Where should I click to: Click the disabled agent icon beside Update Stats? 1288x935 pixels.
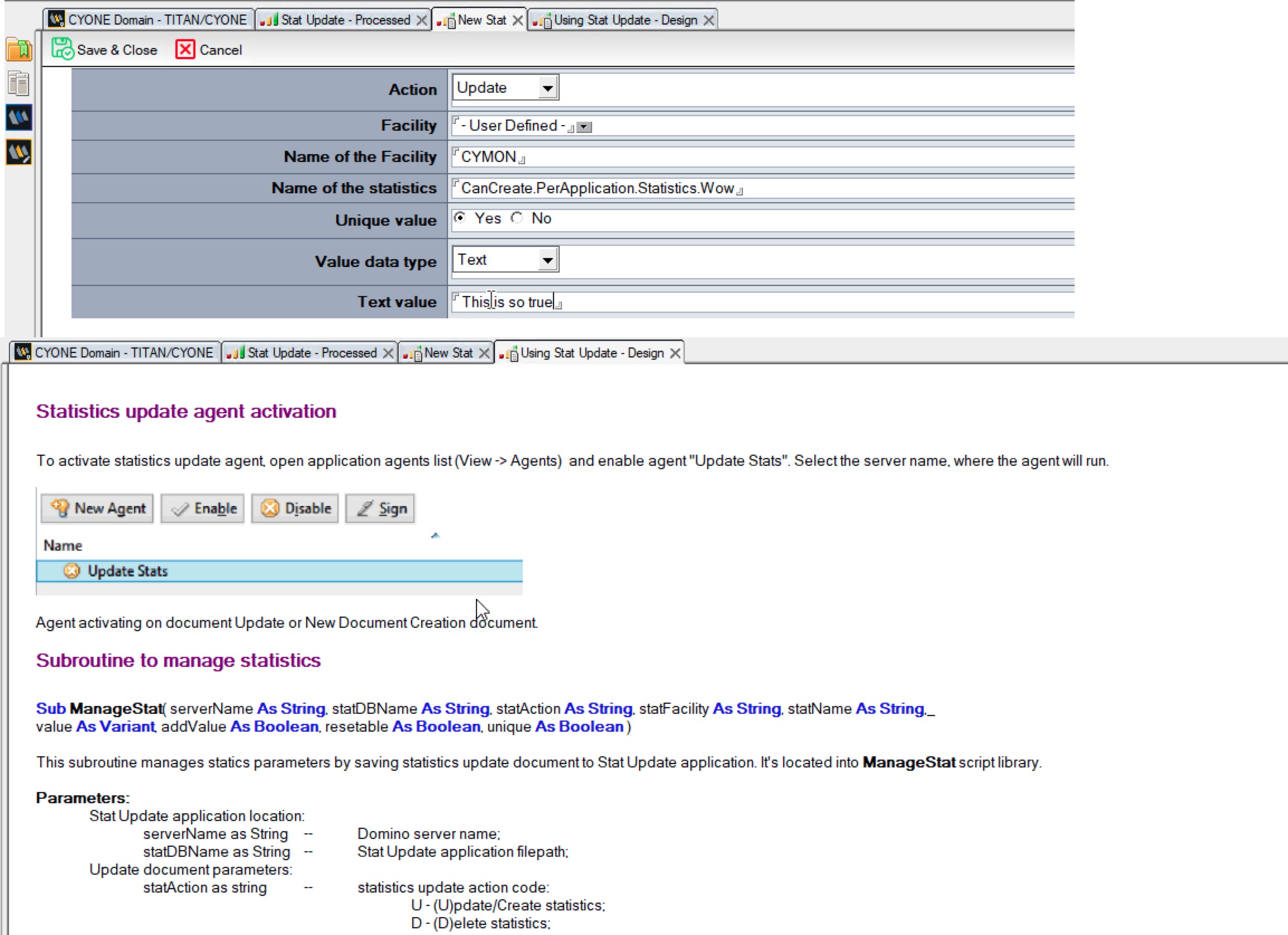(72, 571)
